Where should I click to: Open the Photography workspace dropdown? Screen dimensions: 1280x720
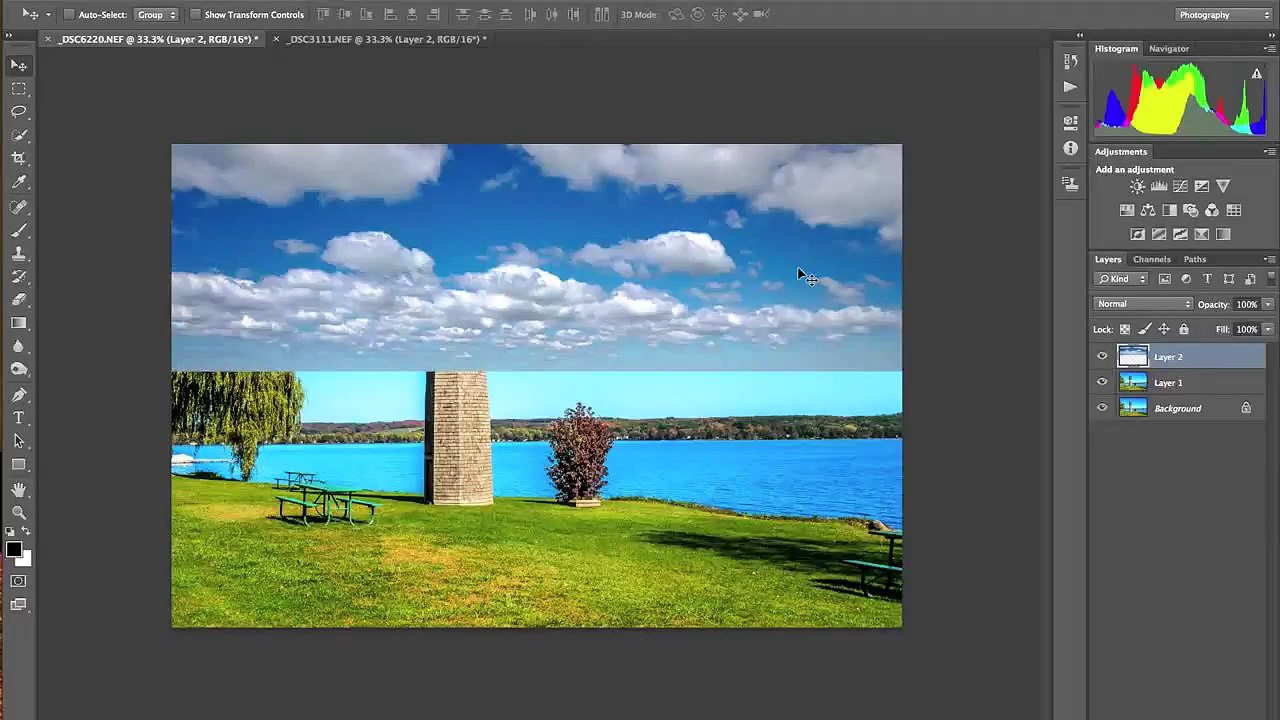point(1223,15)
